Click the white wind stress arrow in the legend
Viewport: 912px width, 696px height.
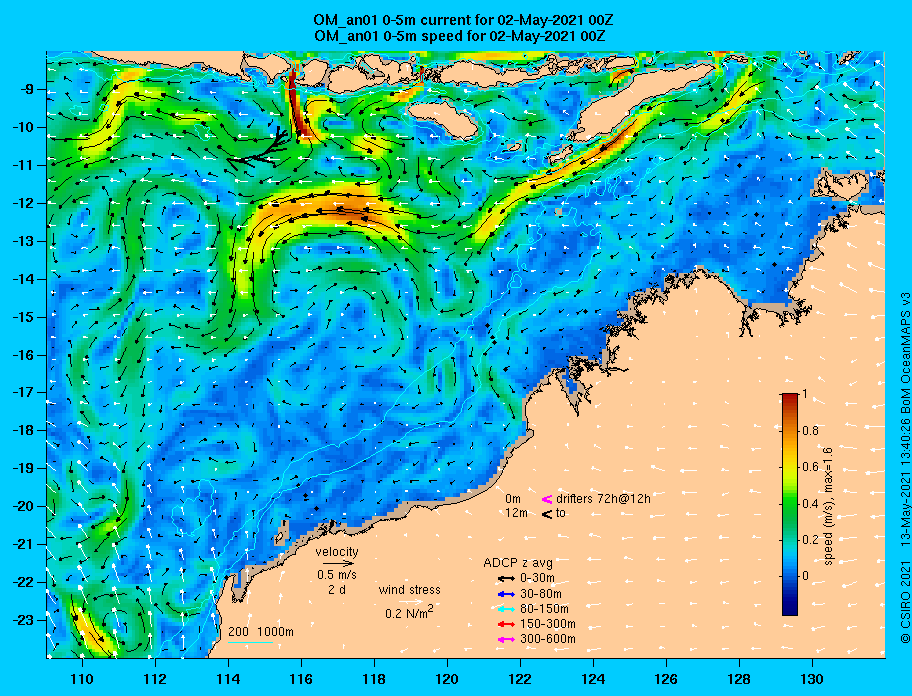(x=410, y=602)
